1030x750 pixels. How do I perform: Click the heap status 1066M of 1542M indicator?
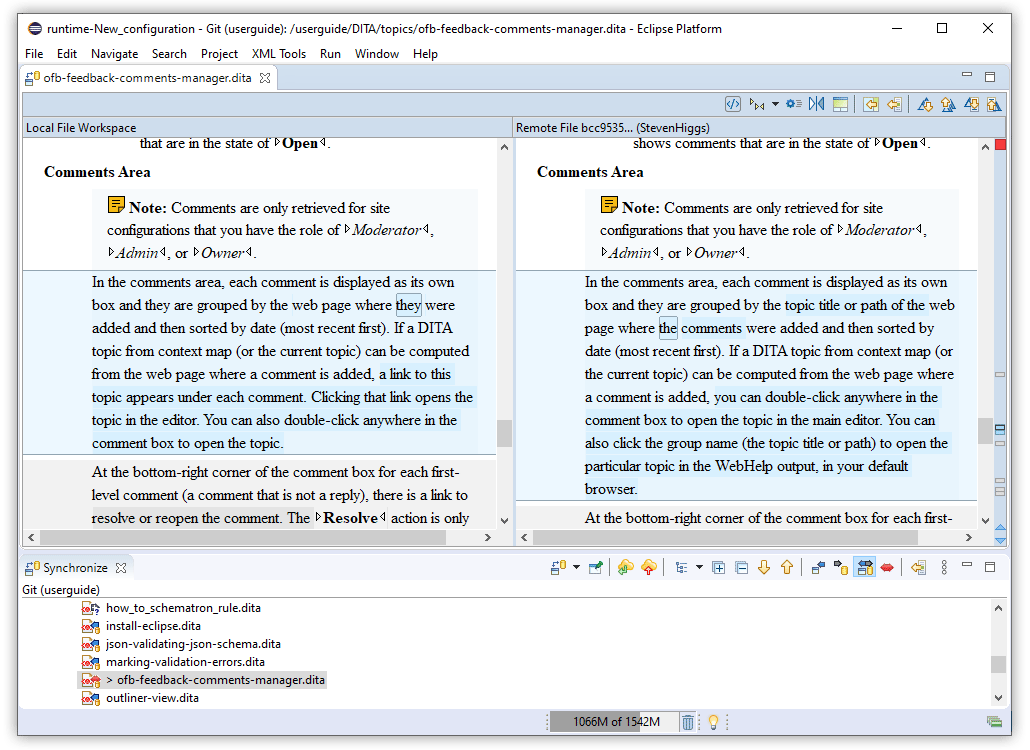[615, 722]
